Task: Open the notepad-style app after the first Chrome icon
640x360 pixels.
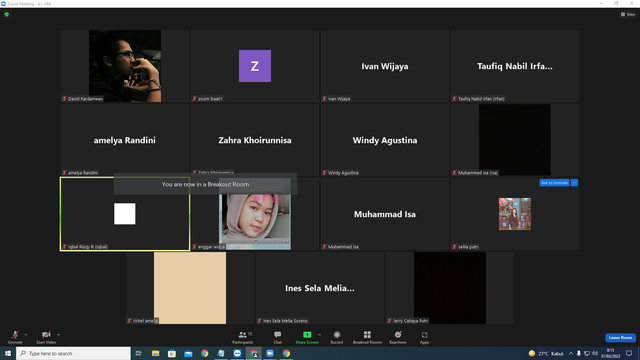Action: [221, 353]
